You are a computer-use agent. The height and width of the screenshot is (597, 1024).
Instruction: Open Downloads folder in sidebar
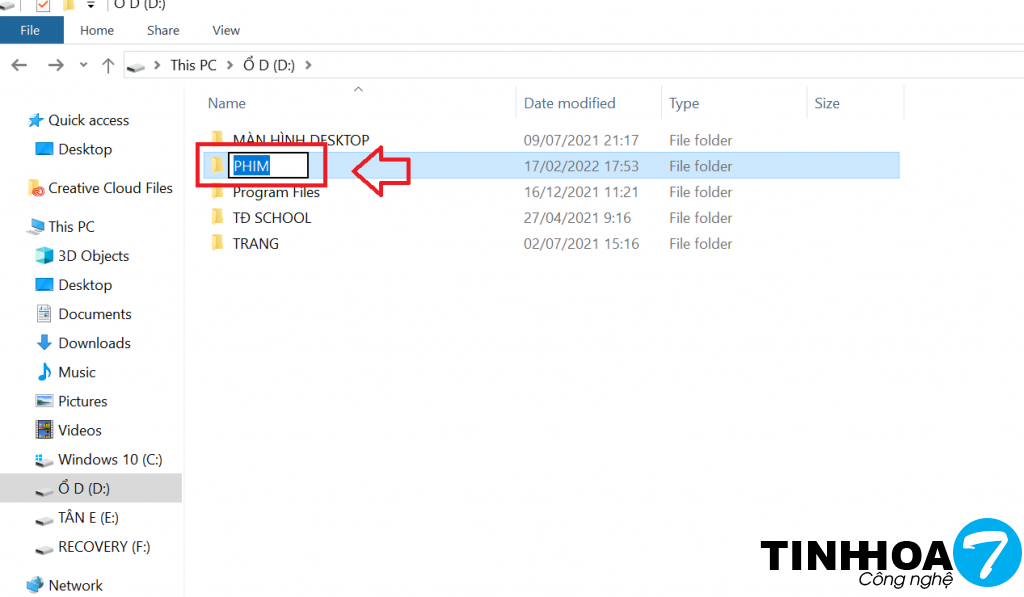[94, 343]
